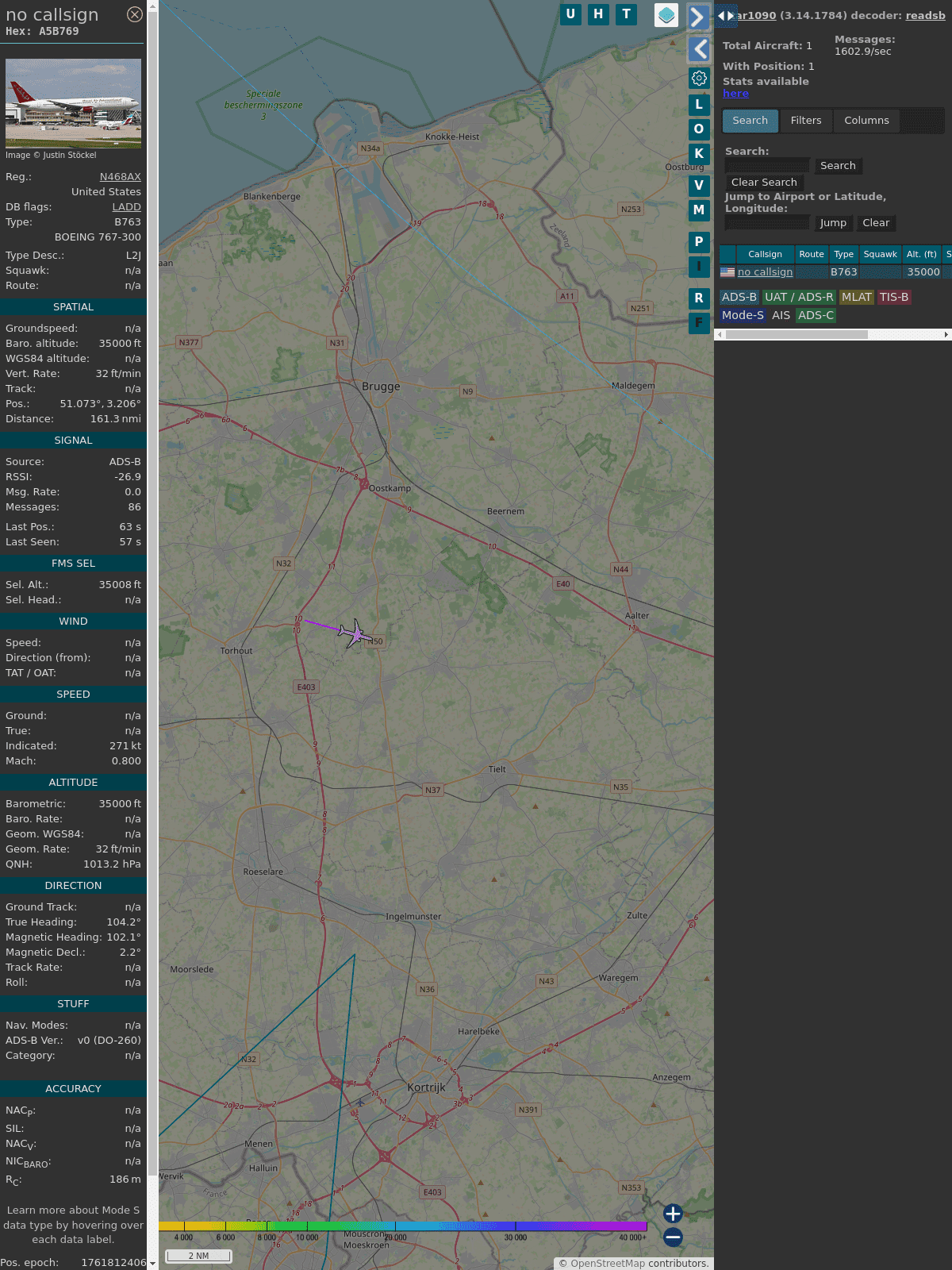The height and width of the screenshot is (1270, 952).
Task: Open OpenStreetMap attribution link
Action: pyautogui.click(x=608, y=1263)
